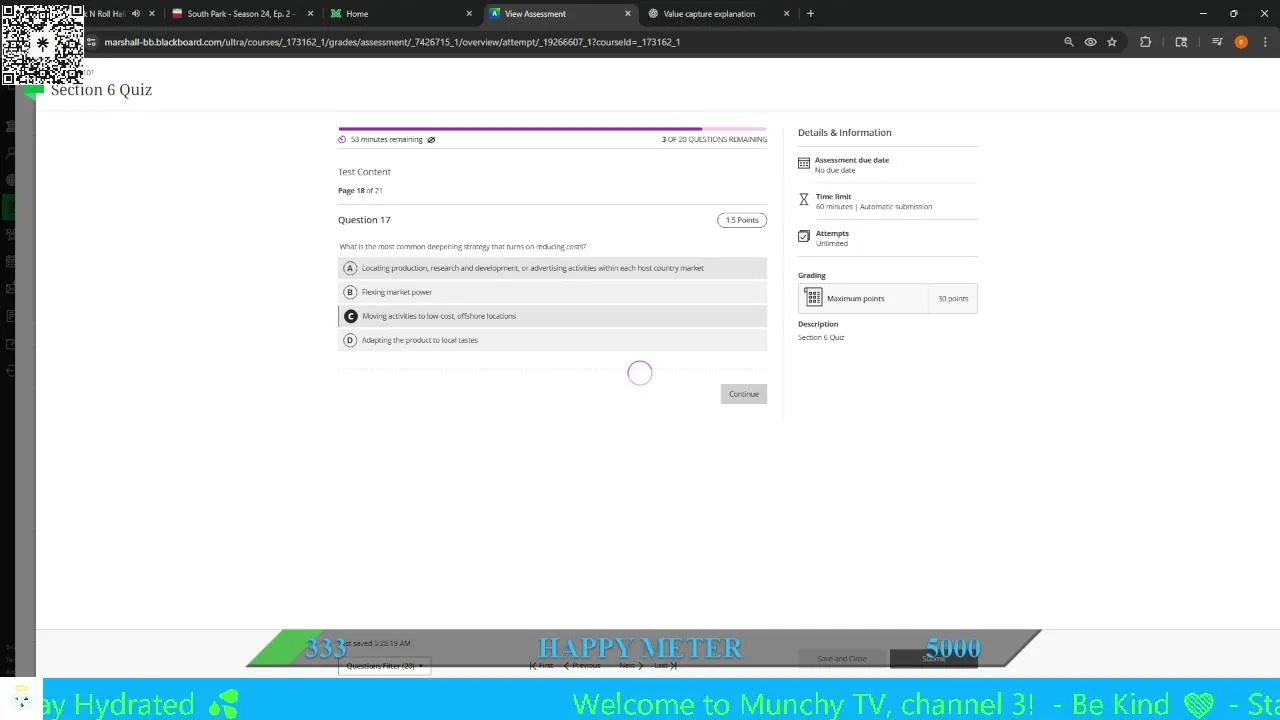Select answer D radio button
Image resolution: width=1280 pixels, height=720 pixels.
(350, 340)
